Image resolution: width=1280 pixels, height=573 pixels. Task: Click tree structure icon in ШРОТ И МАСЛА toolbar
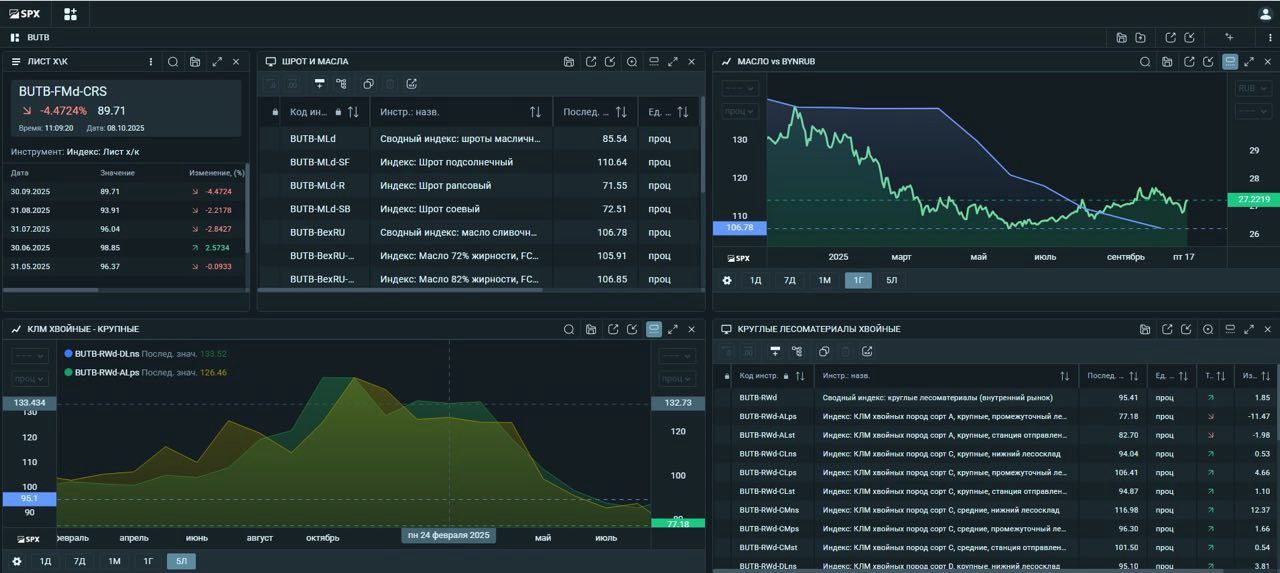[342, 84]
